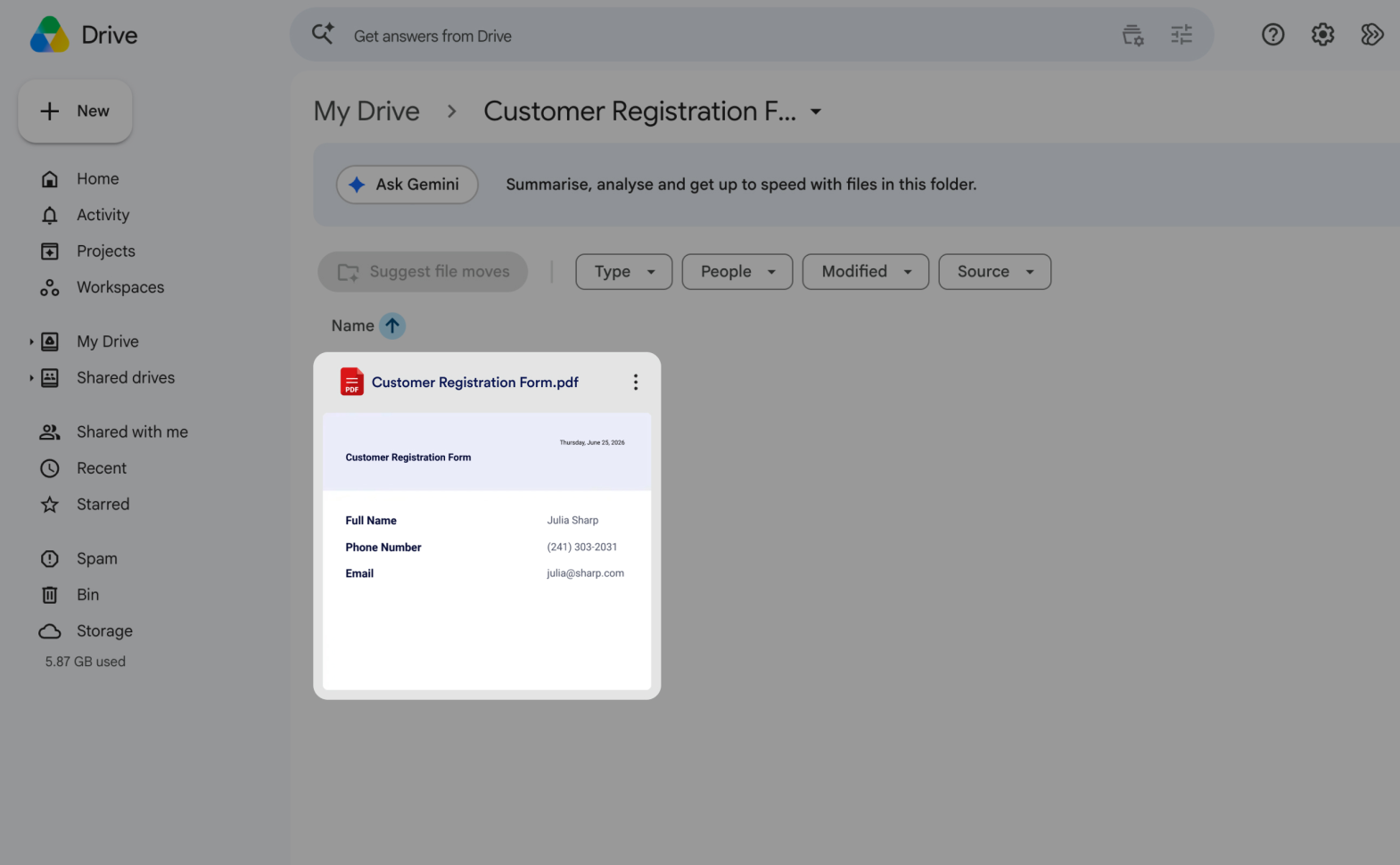Expand the Shared drives tree arrow
Viewport: 1400px width, 865px height.
(31, 378)
